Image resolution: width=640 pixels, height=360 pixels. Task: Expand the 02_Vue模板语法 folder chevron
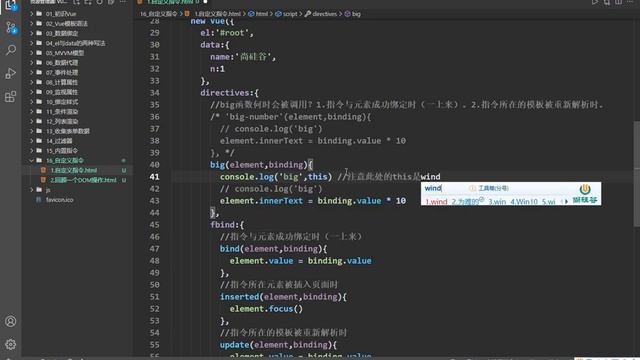click(x=31, y=23)
